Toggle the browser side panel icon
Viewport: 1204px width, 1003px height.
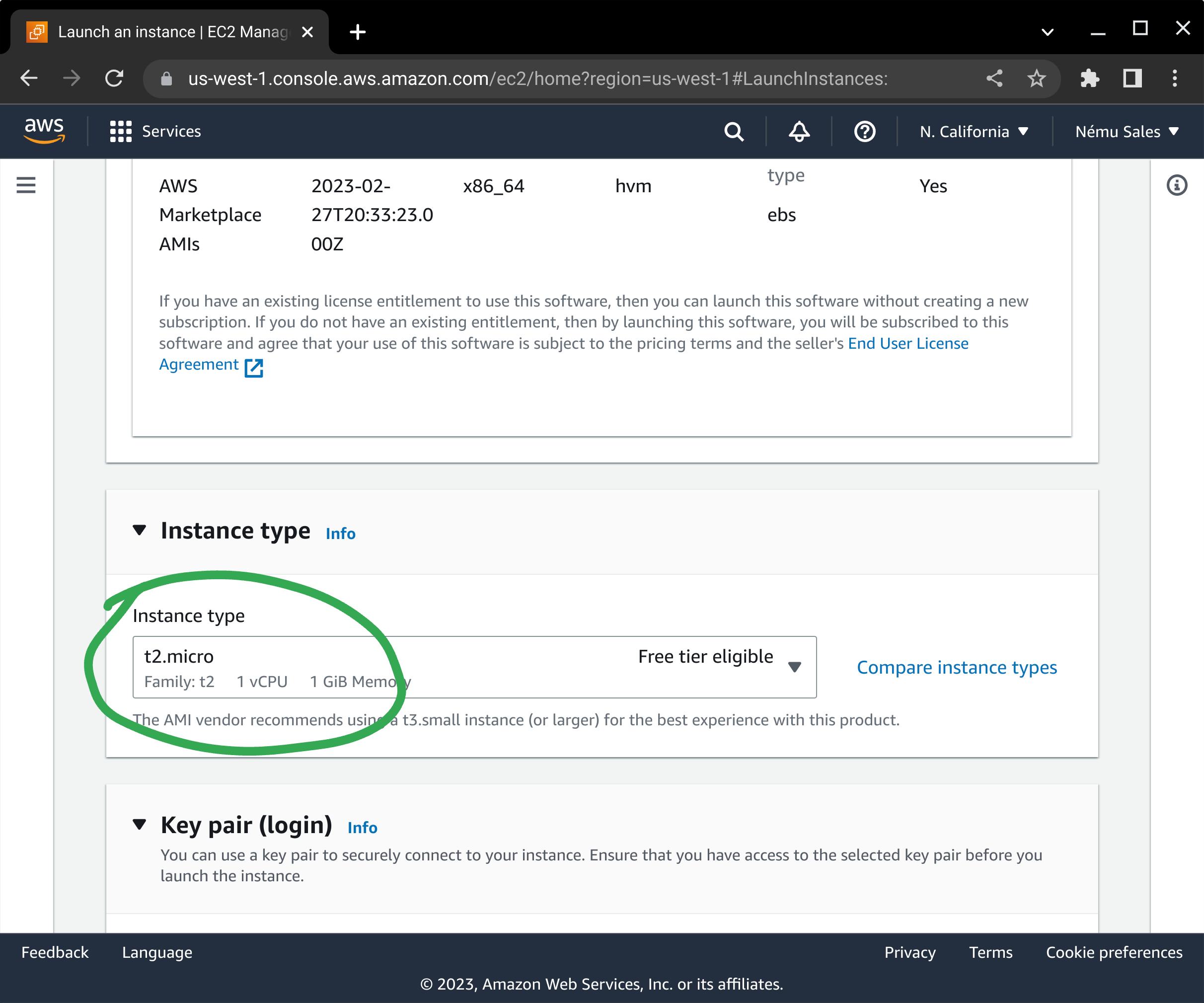[x=1132, y=78]
